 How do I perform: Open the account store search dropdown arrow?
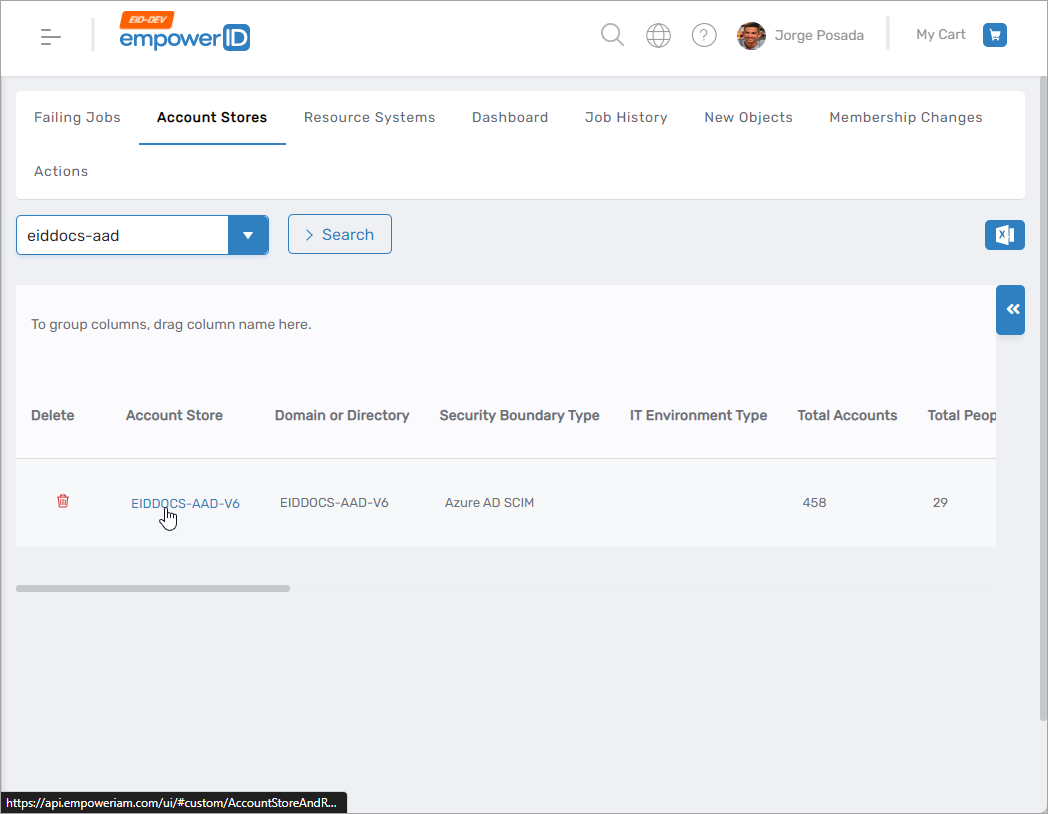click(x=248, y=236)
